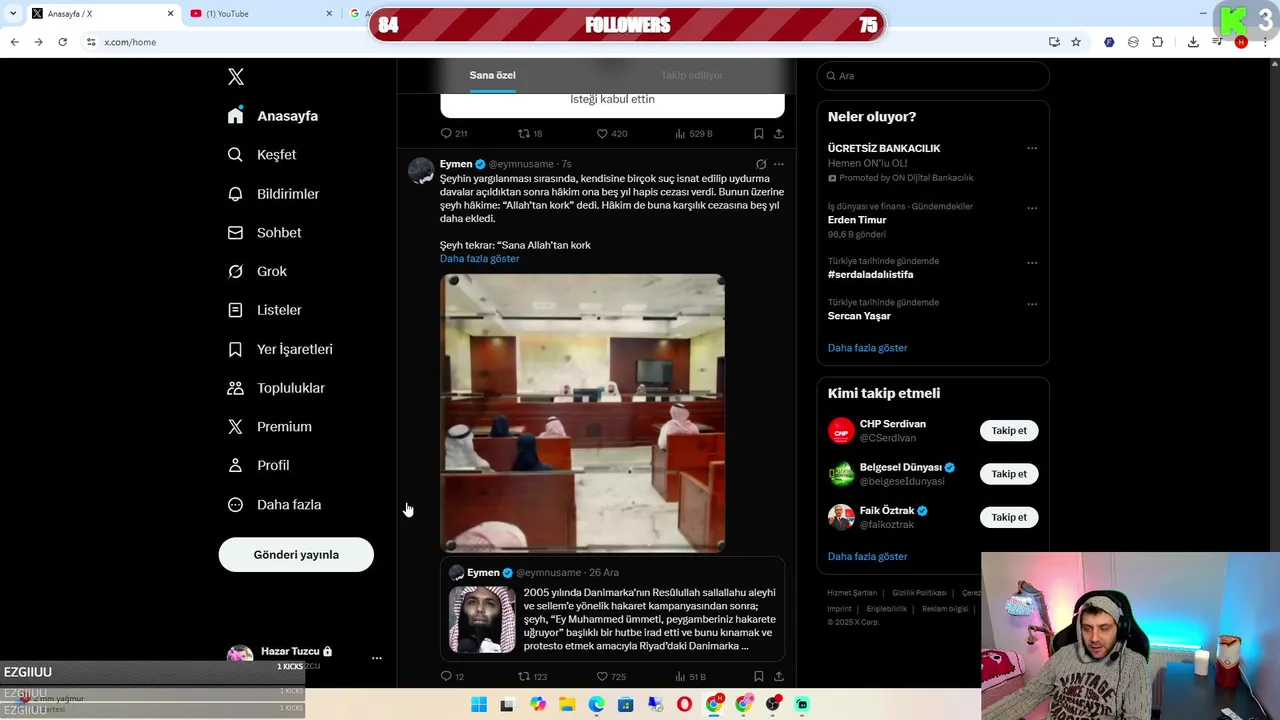
Task: Open ÜCRETSİZ BANKACILIK ad options
Action: (x=1032, y=148)
